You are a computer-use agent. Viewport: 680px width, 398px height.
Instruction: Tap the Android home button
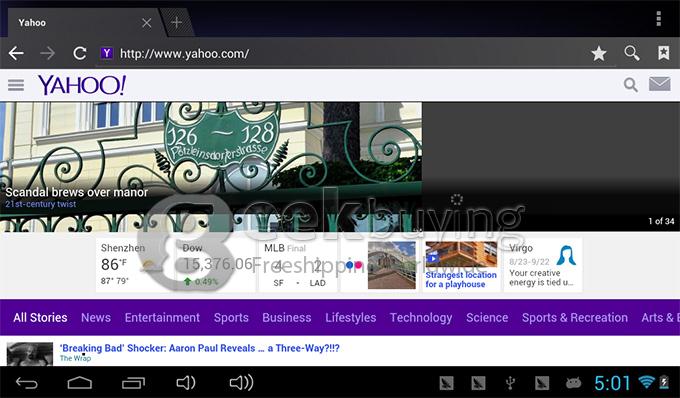coord(80,383)
